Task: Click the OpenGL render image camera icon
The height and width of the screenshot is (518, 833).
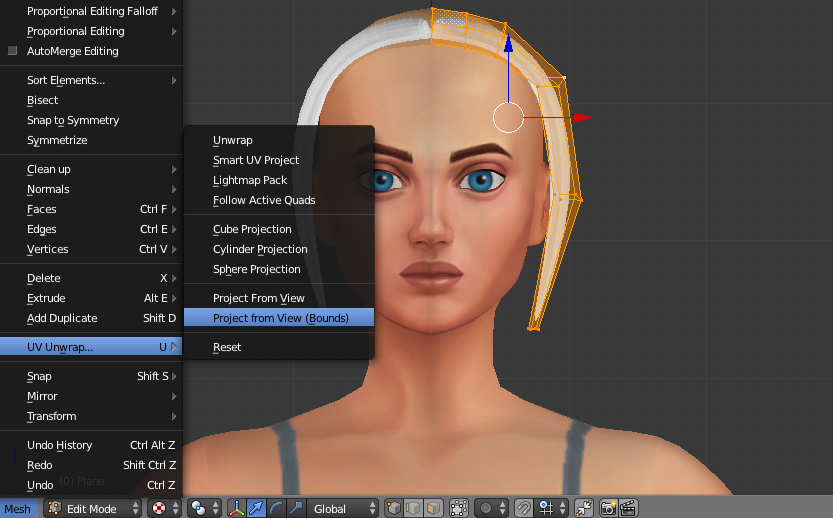Action: [608, 508]
